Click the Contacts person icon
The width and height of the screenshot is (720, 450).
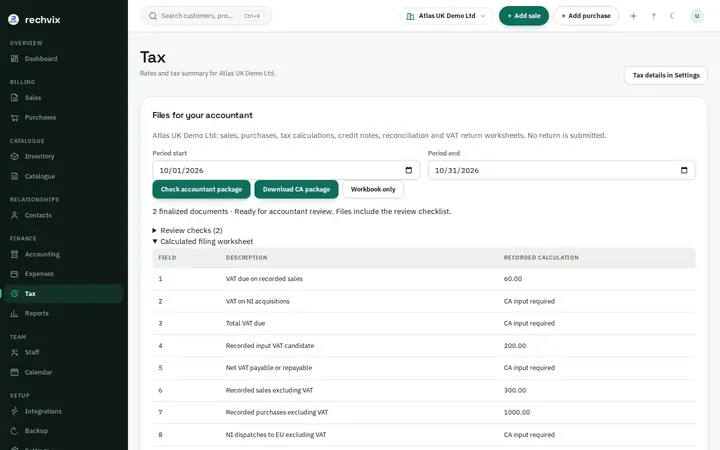coord(15,215)
